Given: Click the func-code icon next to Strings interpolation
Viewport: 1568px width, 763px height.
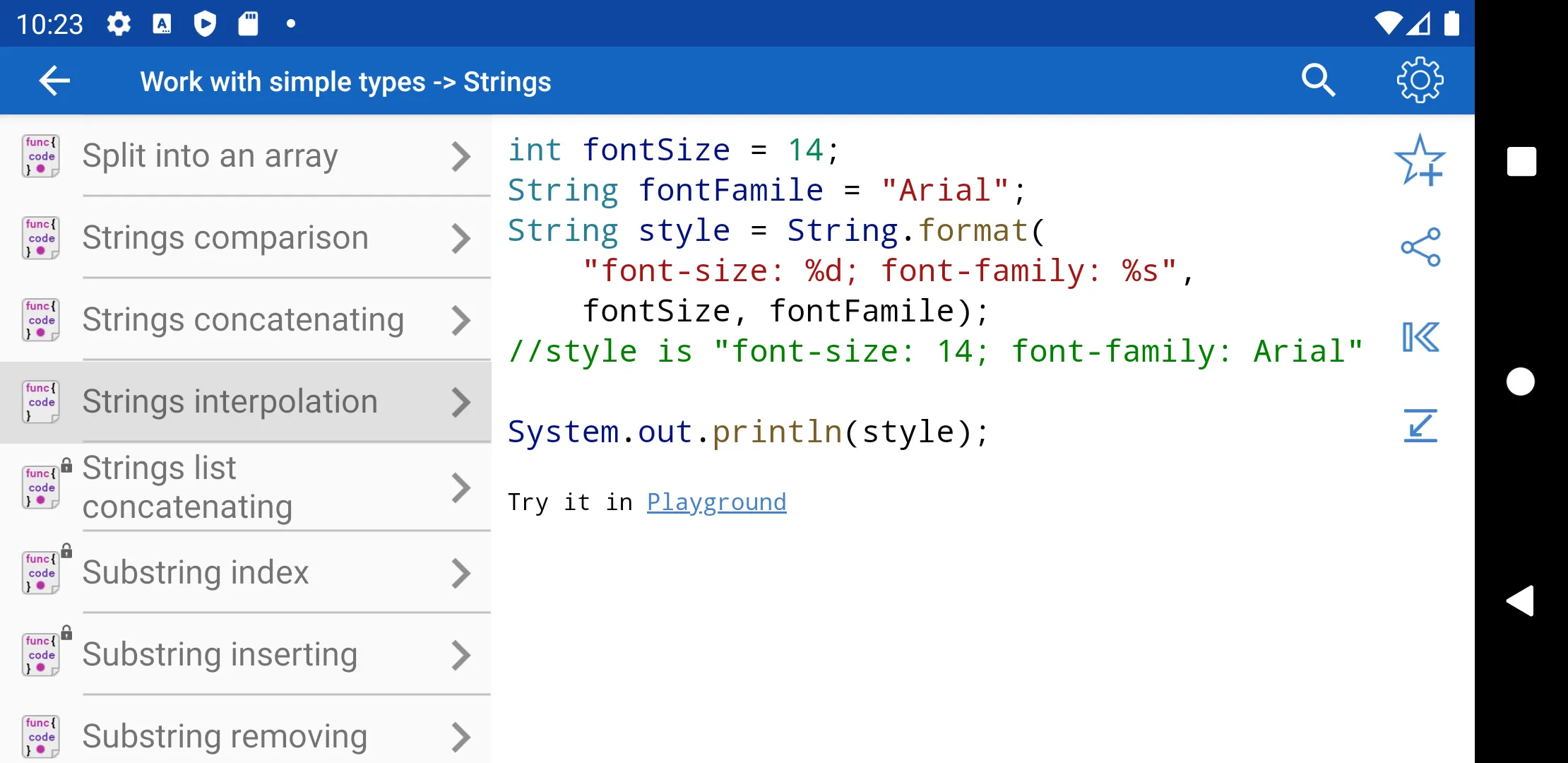Looking at the screenshot, I should 40,400.
